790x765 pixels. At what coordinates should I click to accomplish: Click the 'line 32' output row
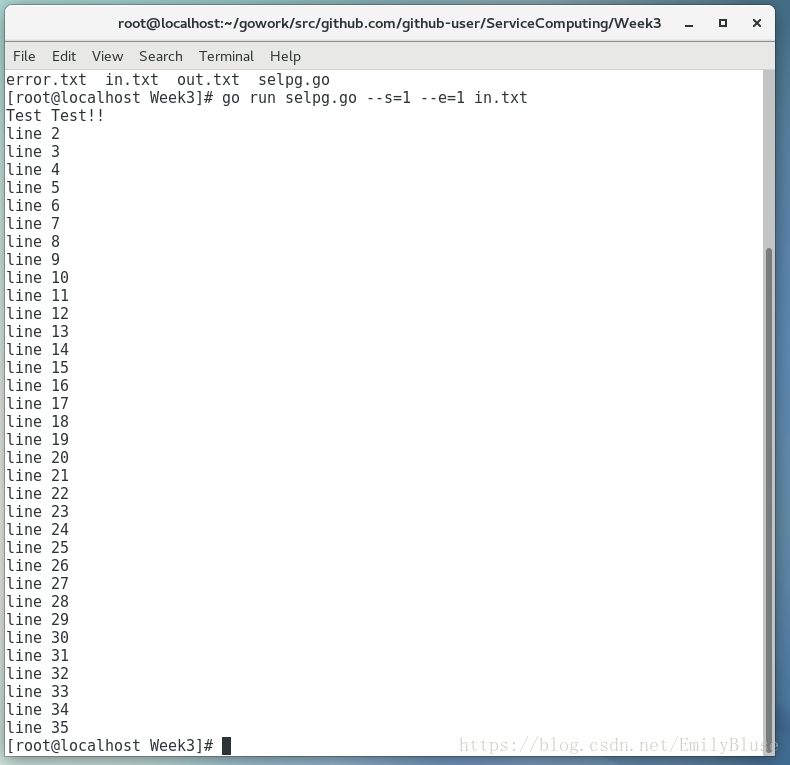coord(38,673)
